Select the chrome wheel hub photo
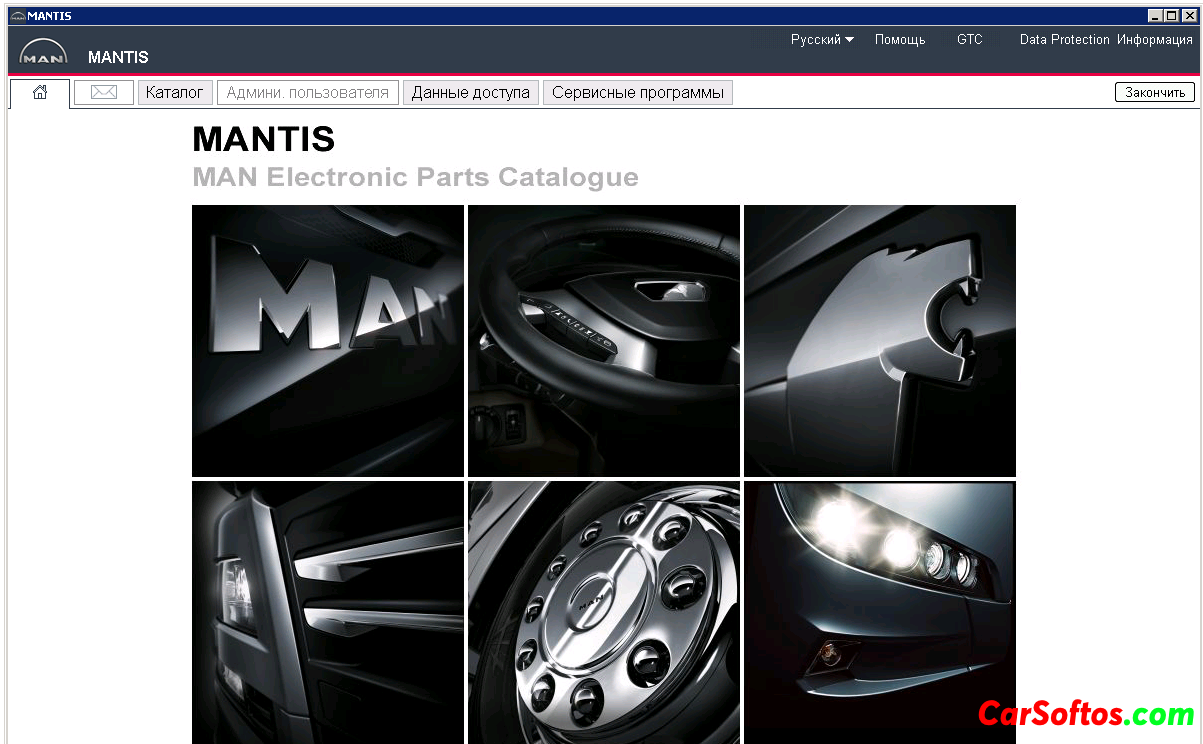The image size is (1203, 744). tap(604, 612)
